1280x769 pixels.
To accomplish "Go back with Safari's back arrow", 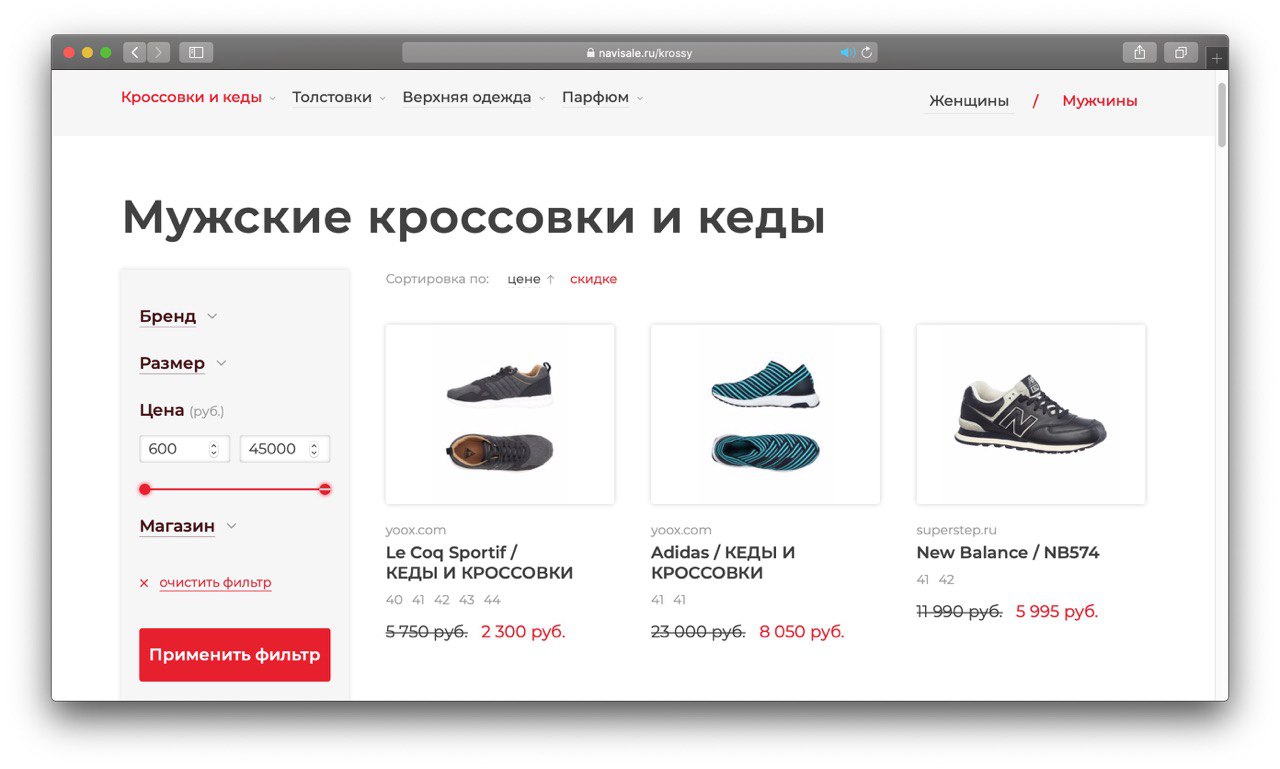I will coord(135,52).
